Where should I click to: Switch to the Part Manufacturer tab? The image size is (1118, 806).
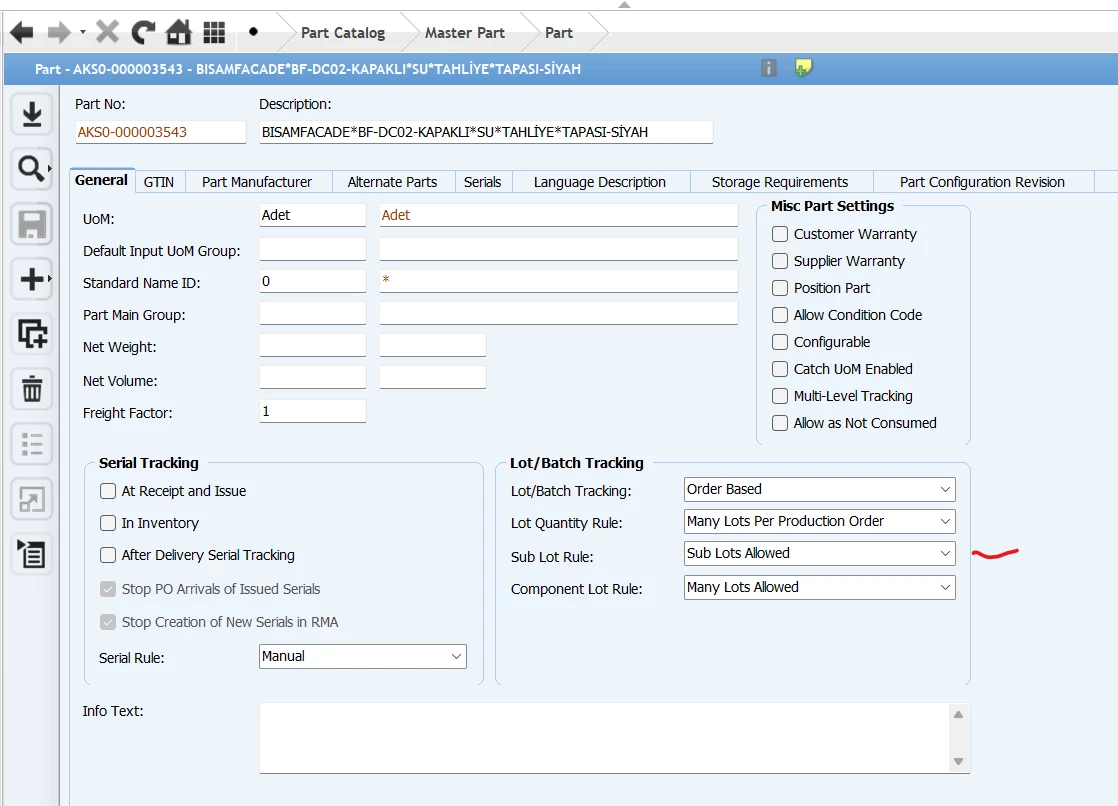[257, 182]
